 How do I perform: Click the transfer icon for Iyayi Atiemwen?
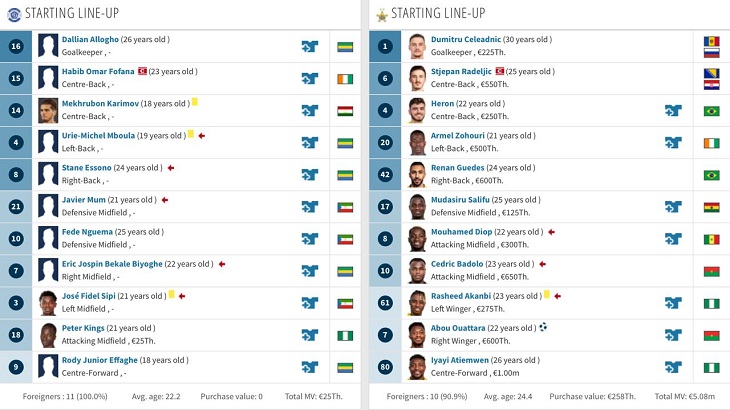pyautogui.click(x=673, y=367)
